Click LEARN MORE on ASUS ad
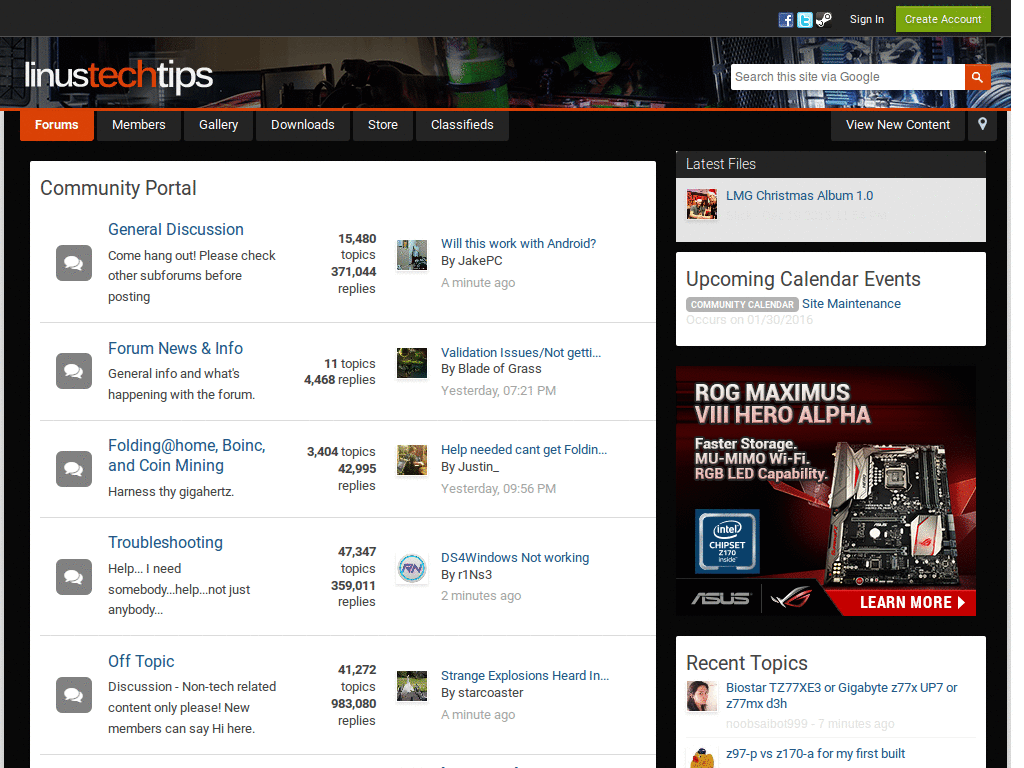Viewport: 1024px width, 768px height. pyautogui.click(x=912, y=603)
